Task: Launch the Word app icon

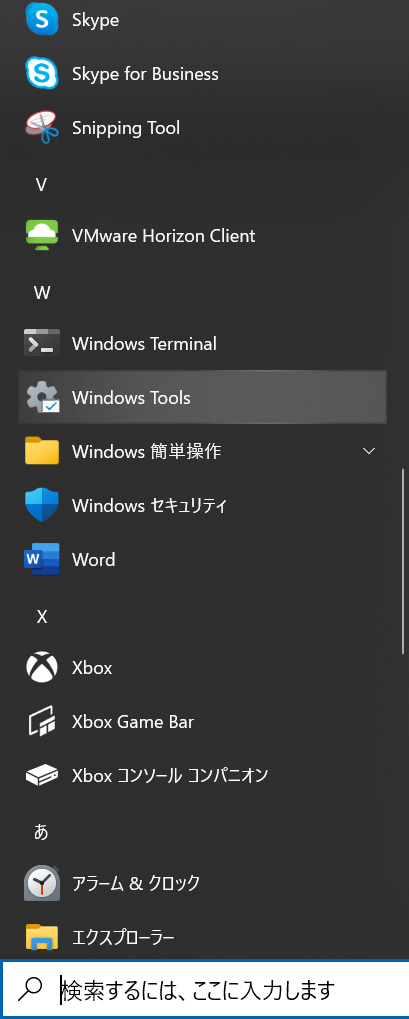Action: coord(42,559)
